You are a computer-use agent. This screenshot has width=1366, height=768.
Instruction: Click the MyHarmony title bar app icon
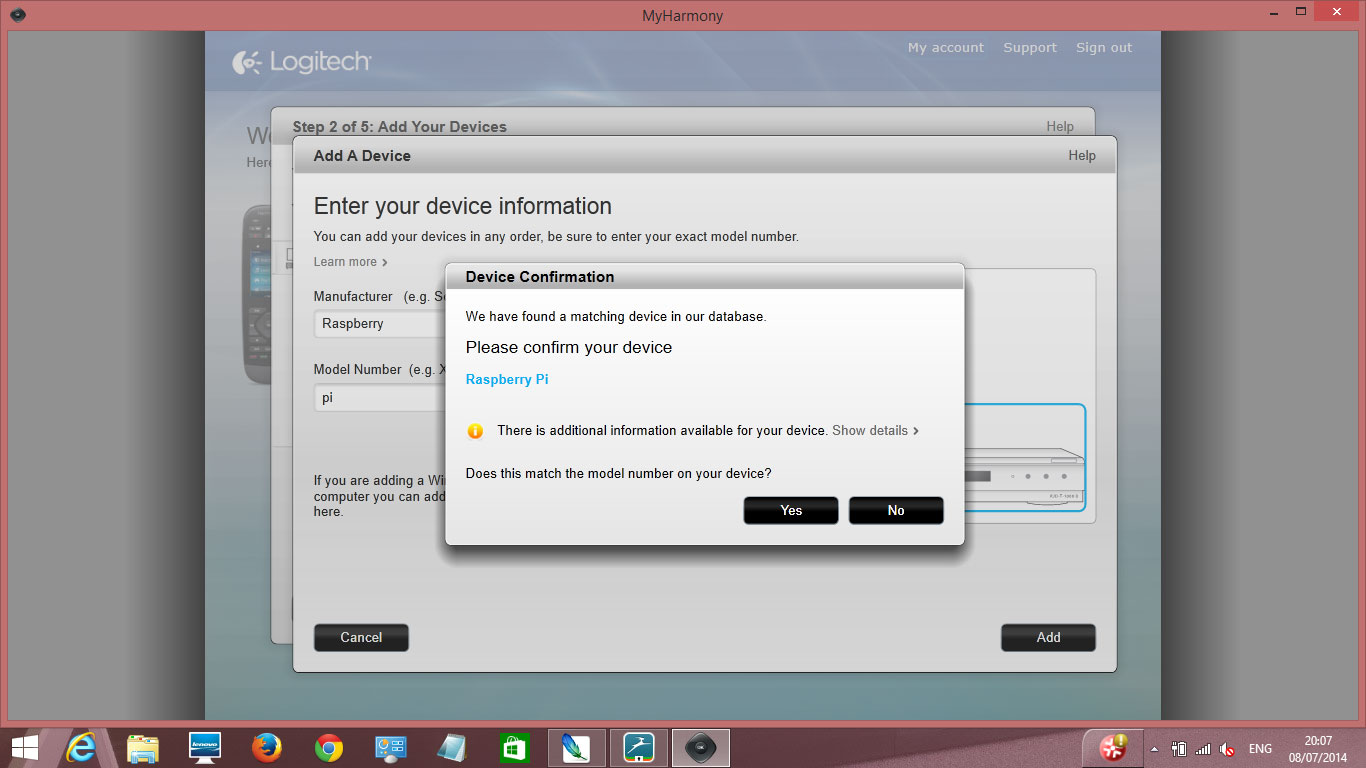[17, 14]
